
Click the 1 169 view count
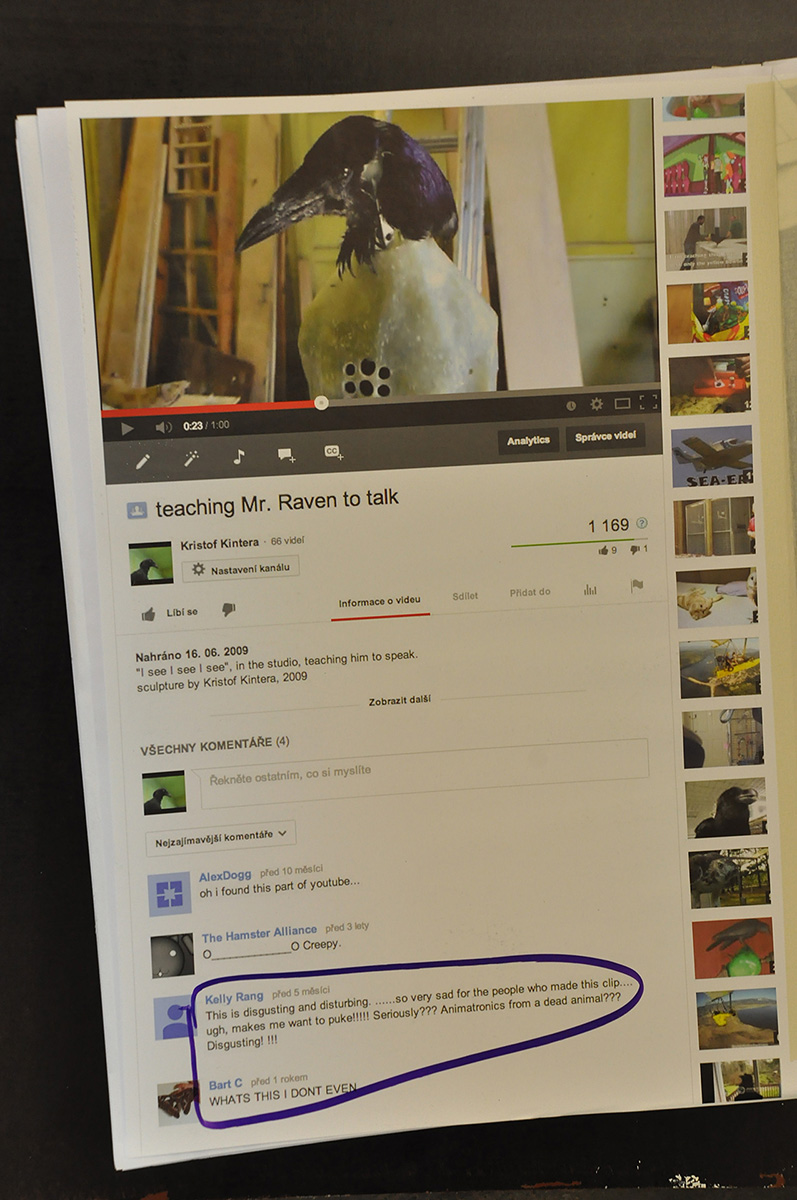click(x=608, y=525)
